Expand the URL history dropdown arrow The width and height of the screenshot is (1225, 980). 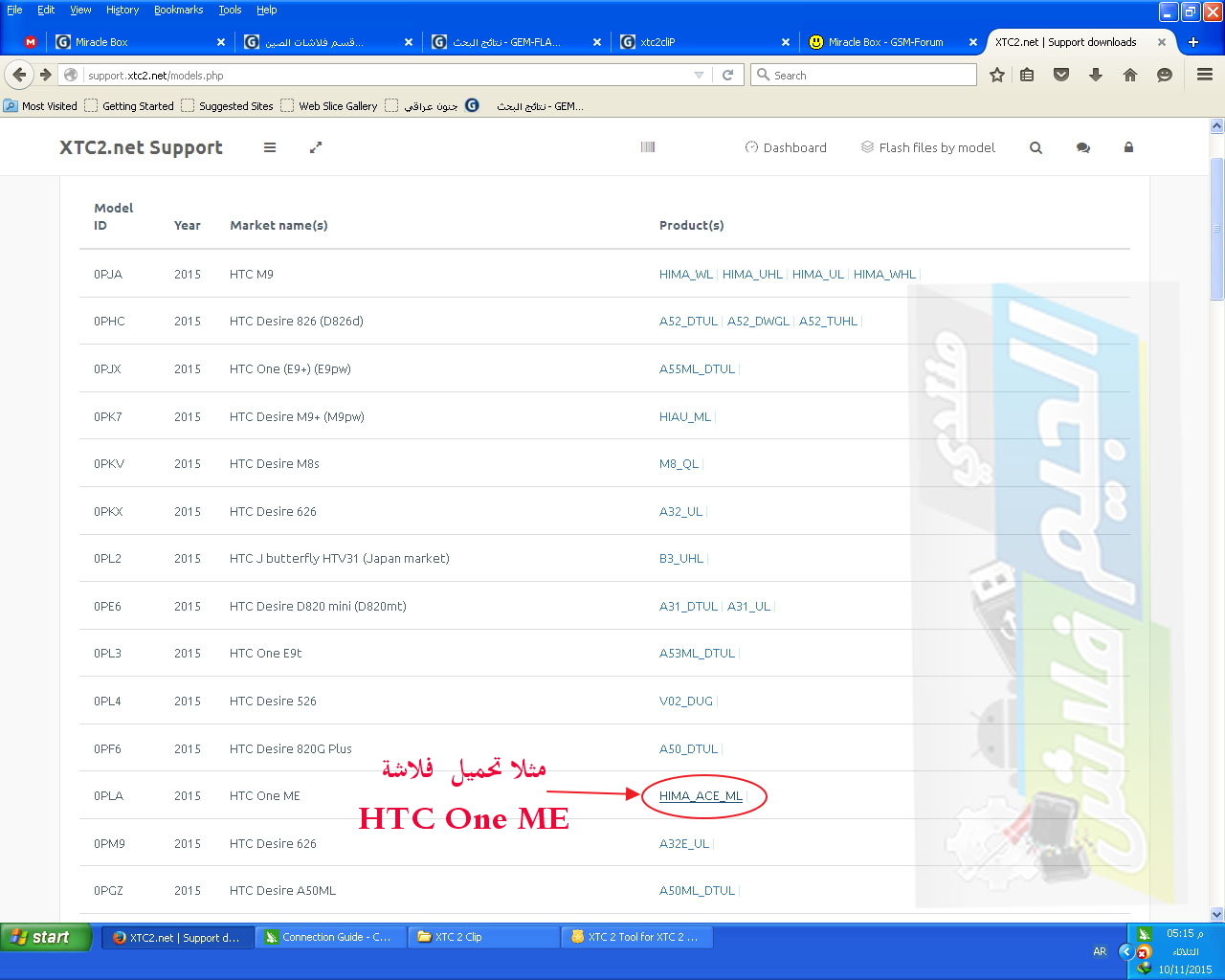[x=699, y=75]
